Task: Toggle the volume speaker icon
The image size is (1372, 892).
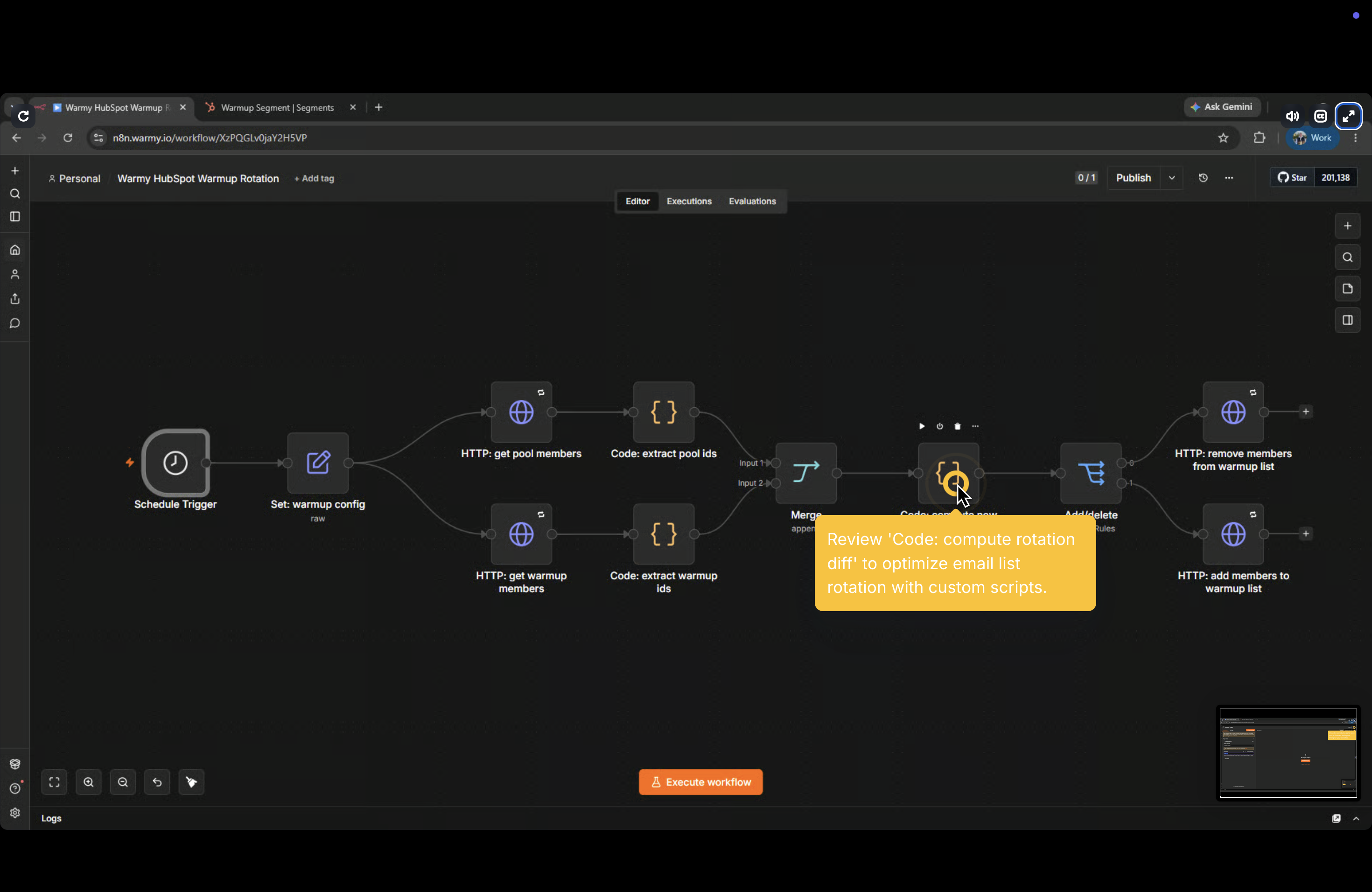Action: [x=1292, y=116]
